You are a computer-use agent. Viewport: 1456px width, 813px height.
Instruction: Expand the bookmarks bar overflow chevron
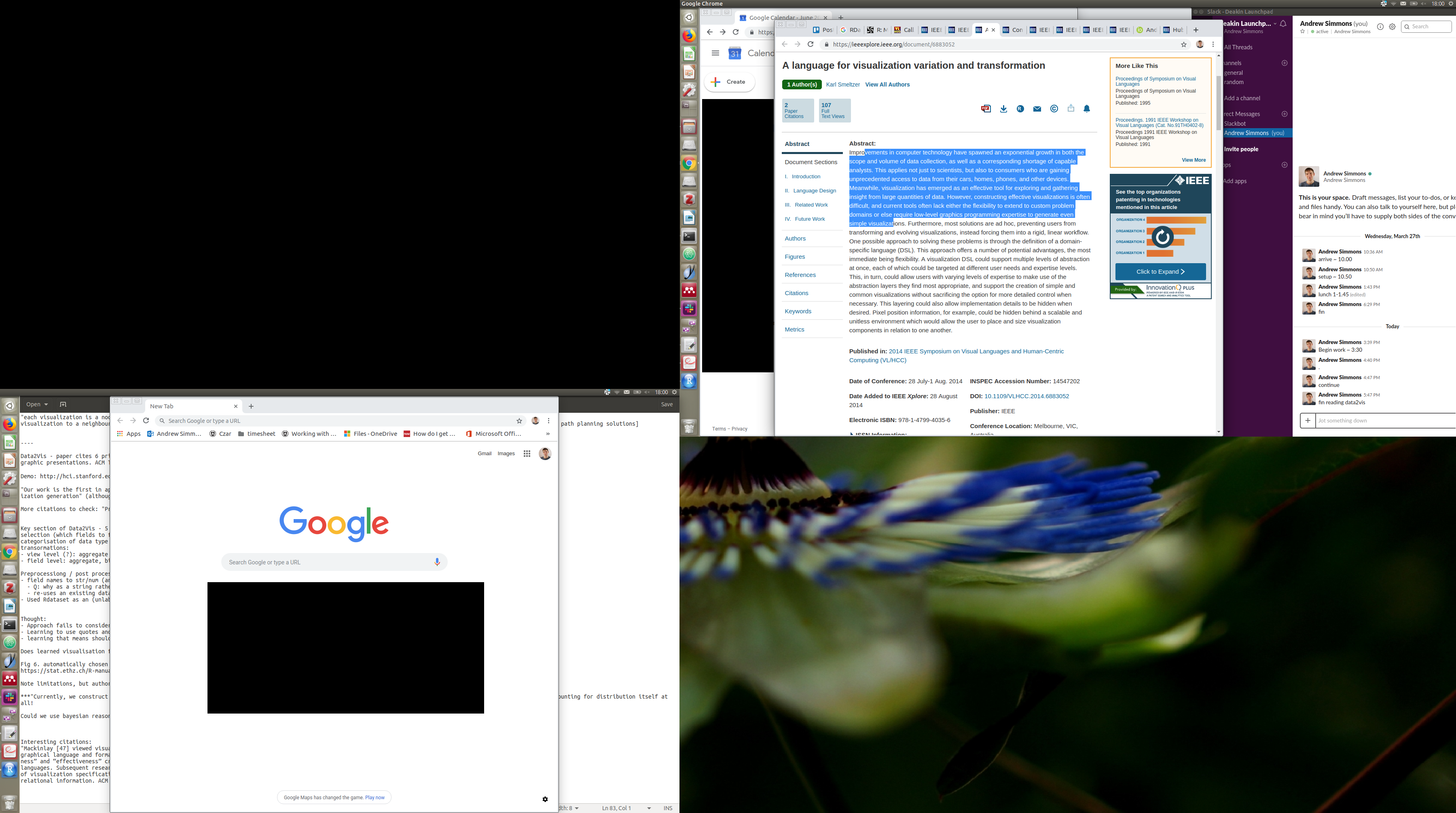tap(548, 434)
